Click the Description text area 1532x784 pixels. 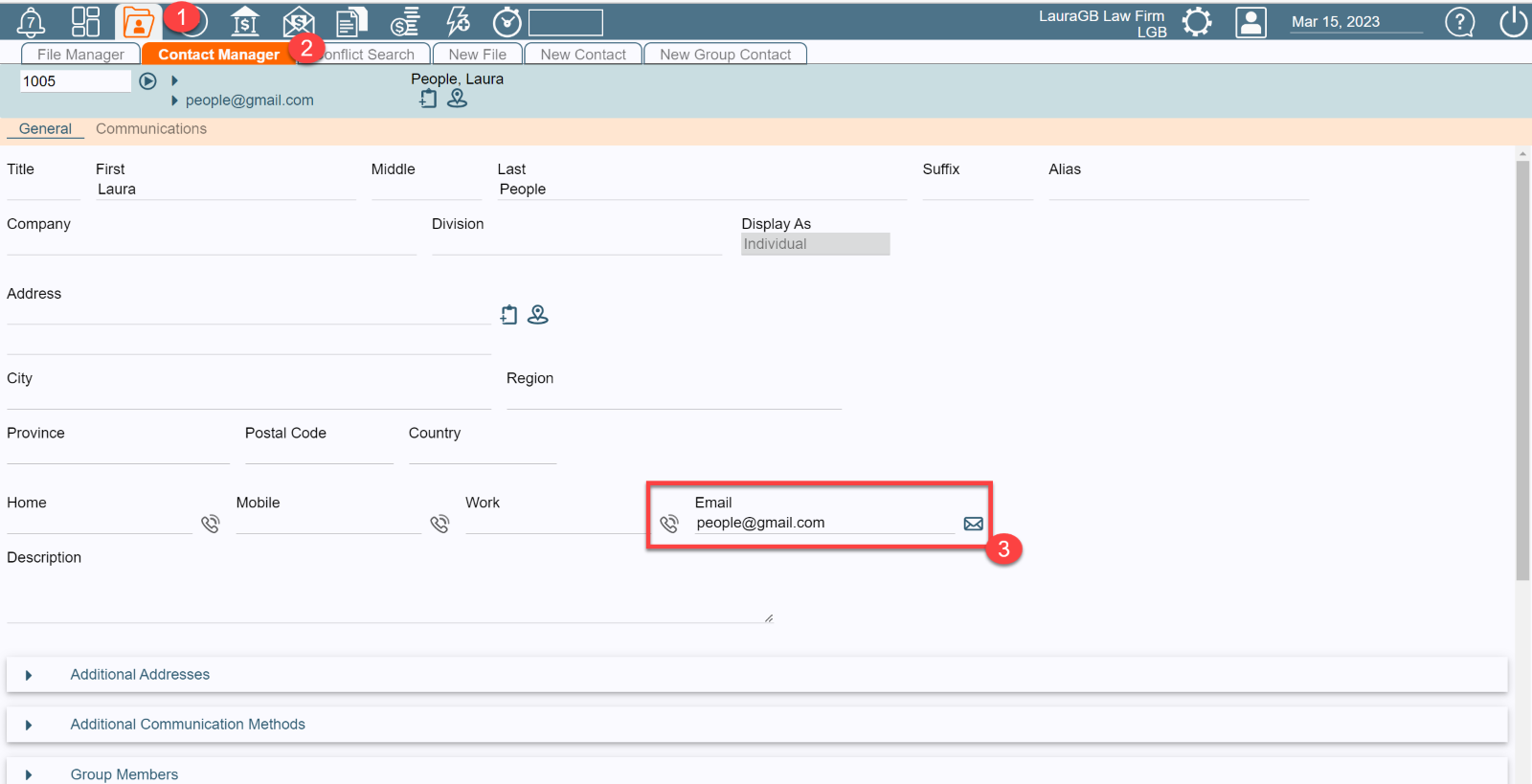pyautogui.click(x=390, y=595)
